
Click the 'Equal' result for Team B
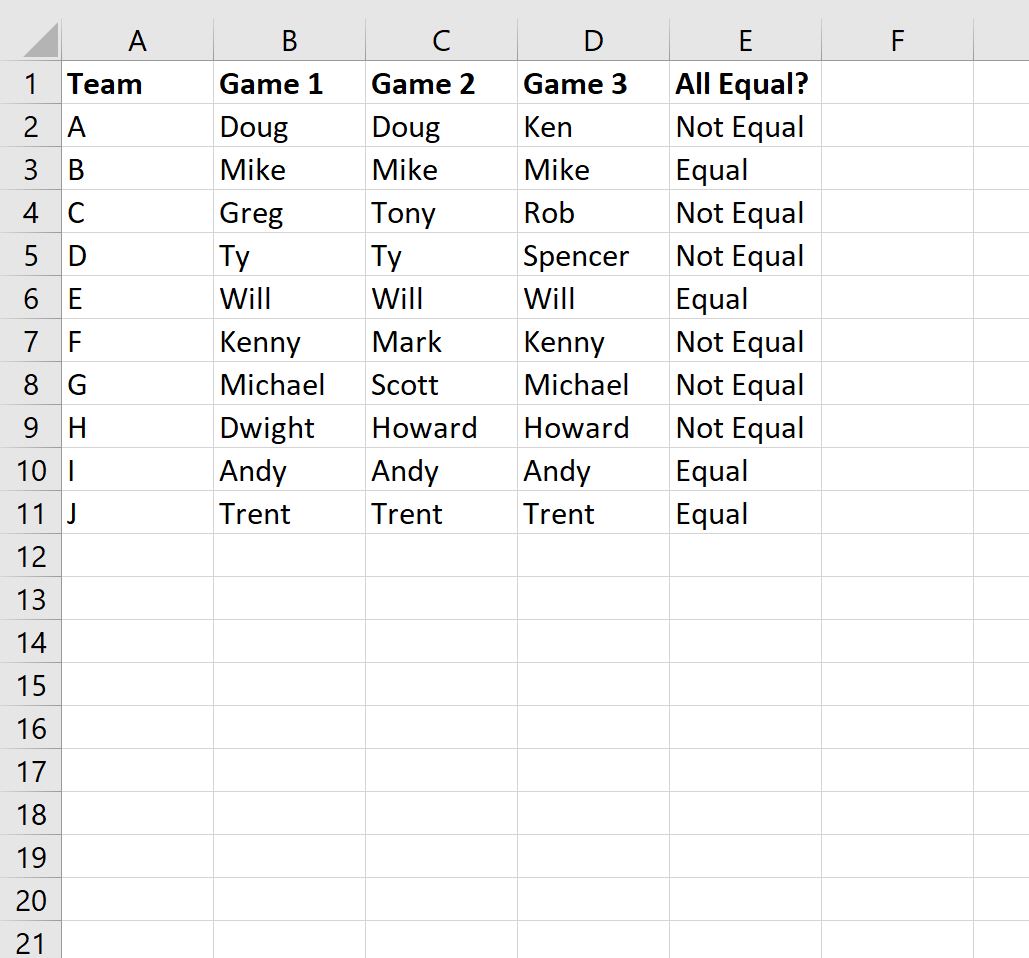[x=746, y=169]
